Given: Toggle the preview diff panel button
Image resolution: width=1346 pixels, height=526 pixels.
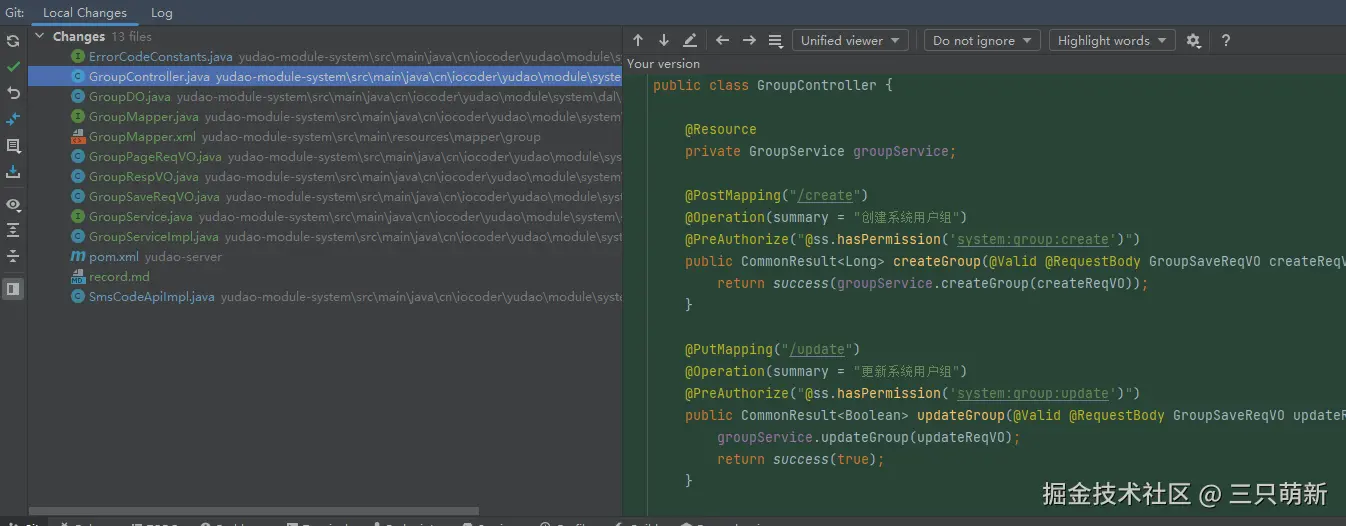Looking at the screenshot, I should point(13,289).
